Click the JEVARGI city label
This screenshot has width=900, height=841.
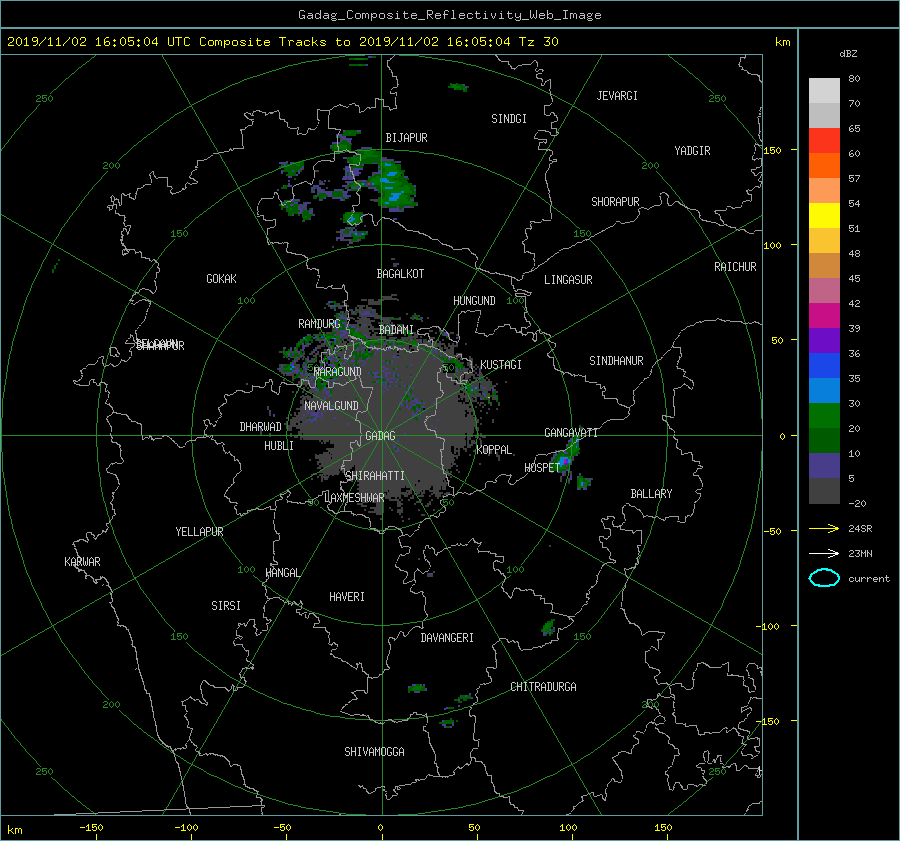pyautogui.click(x=617, y=96)
